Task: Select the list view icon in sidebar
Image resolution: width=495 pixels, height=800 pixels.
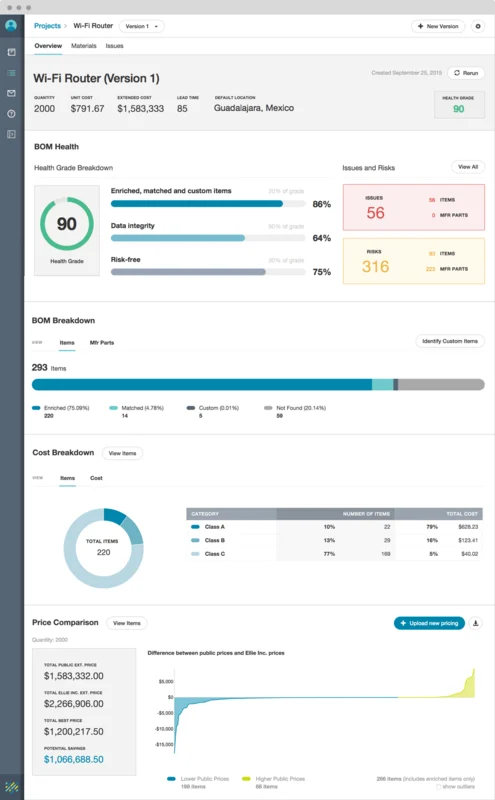Action: 11,73
